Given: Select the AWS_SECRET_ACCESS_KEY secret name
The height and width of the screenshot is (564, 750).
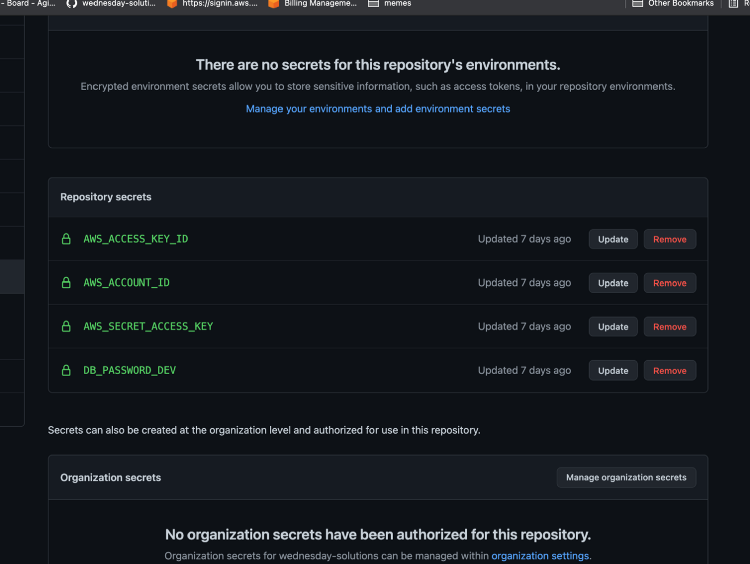Looking at the screenshot, I should pyautogui.click(x=148, y=326).
